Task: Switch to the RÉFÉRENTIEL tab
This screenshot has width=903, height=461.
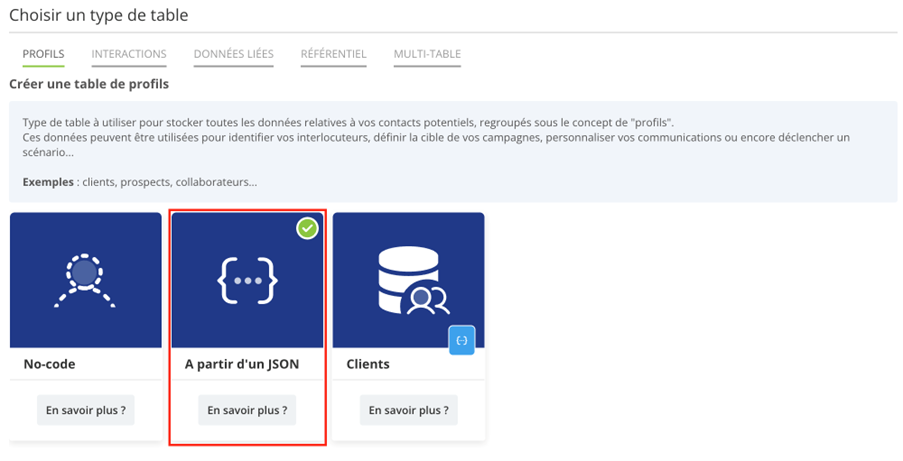Action: point(333,54)
